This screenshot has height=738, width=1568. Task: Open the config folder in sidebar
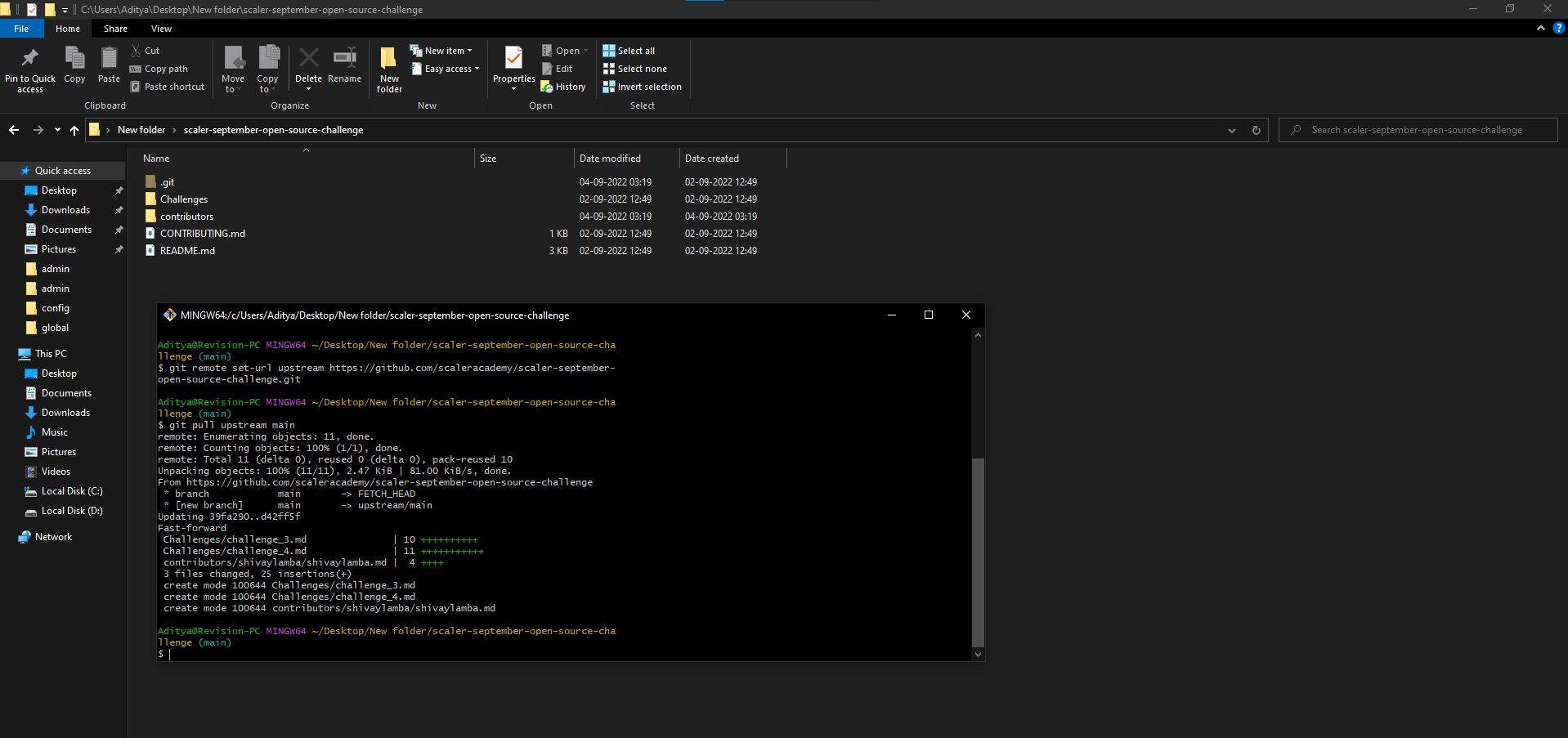click(x=56, y=308)
